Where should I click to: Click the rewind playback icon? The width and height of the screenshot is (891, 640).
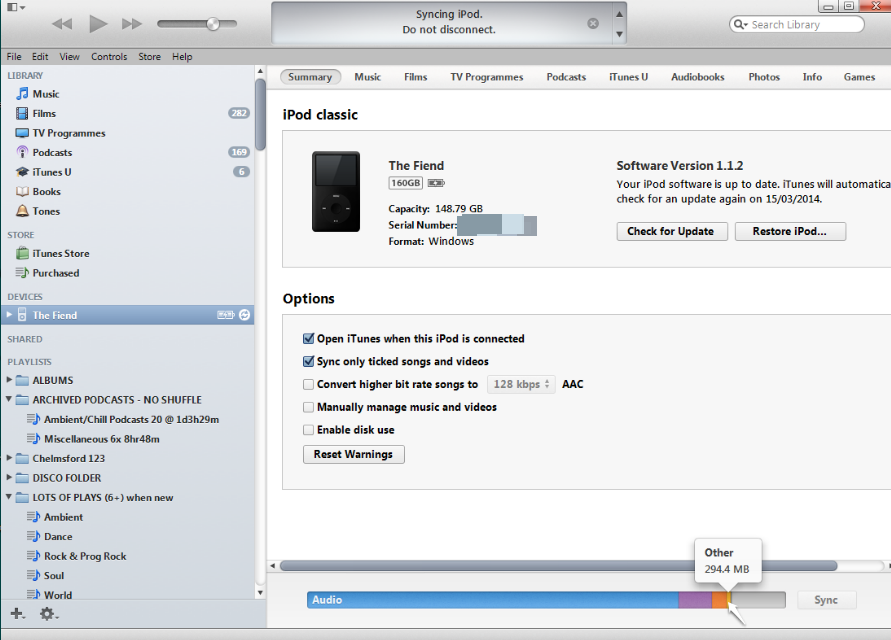[62, 24]
